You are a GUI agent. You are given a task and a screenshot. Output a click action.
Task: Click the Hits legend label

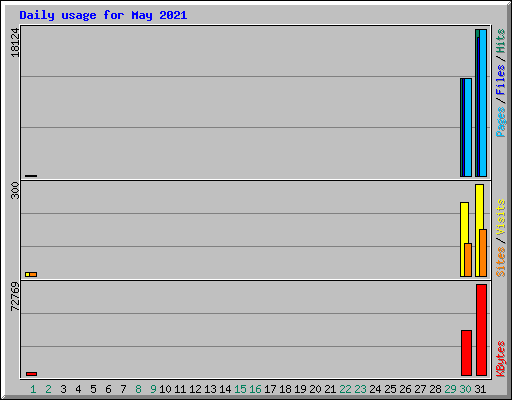coord(500,41)
